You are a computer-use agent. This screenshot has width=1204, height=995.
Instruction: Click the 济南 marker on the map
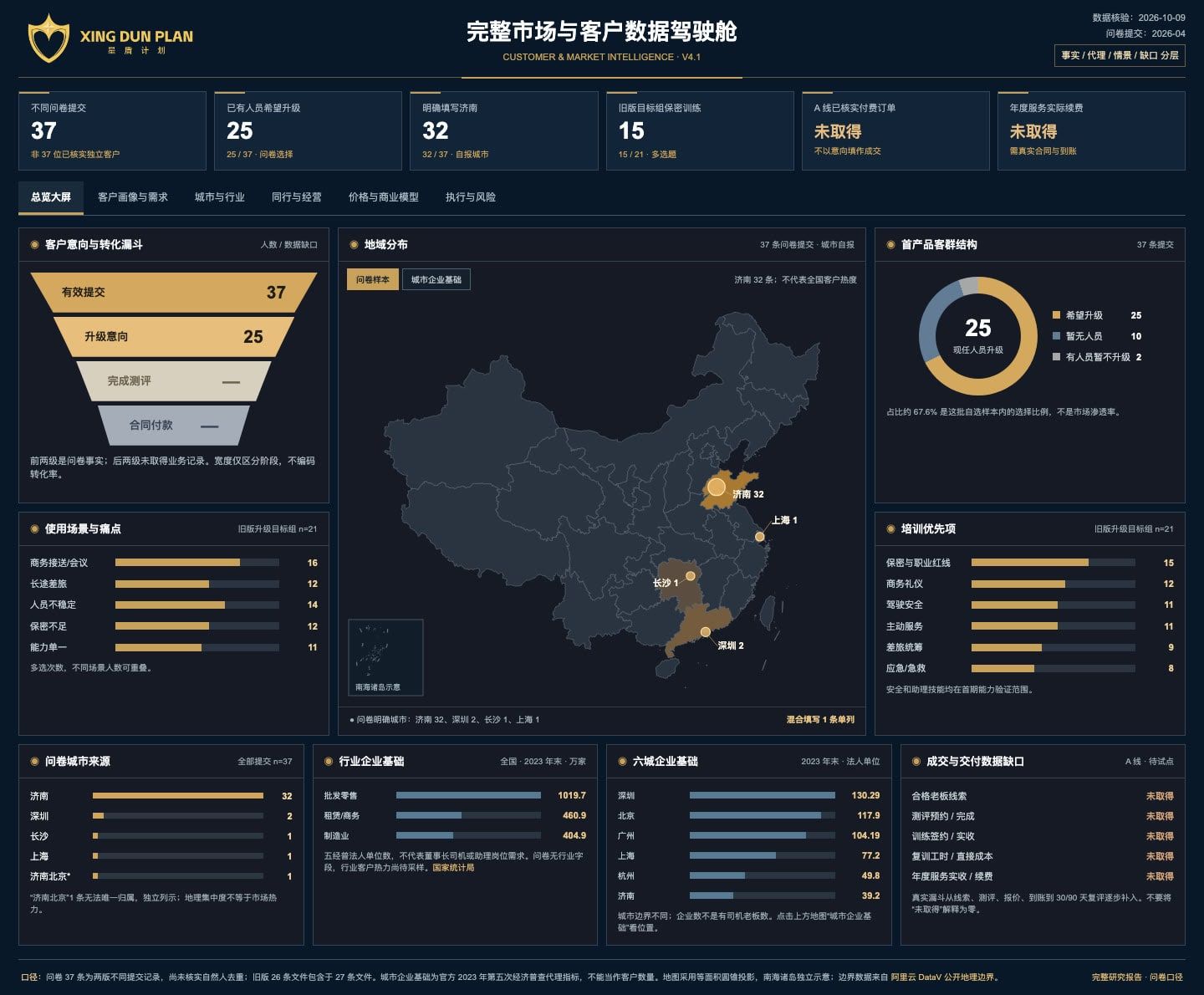(717, 487)
